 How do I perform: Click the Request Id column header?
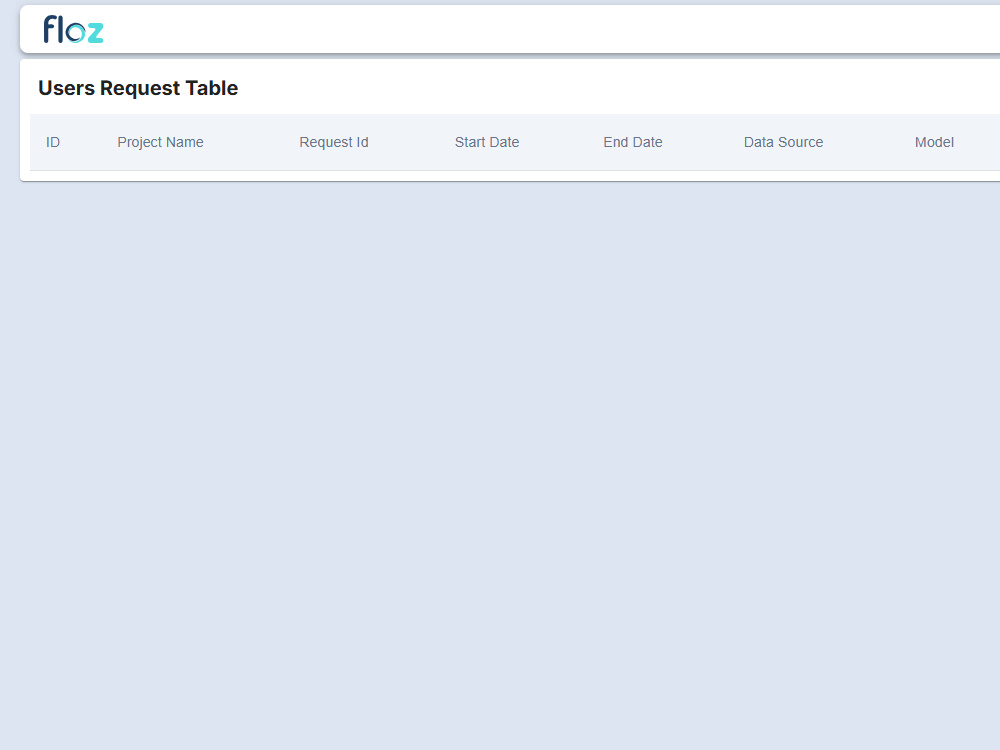pyautogui.click(x=334, y=142)
